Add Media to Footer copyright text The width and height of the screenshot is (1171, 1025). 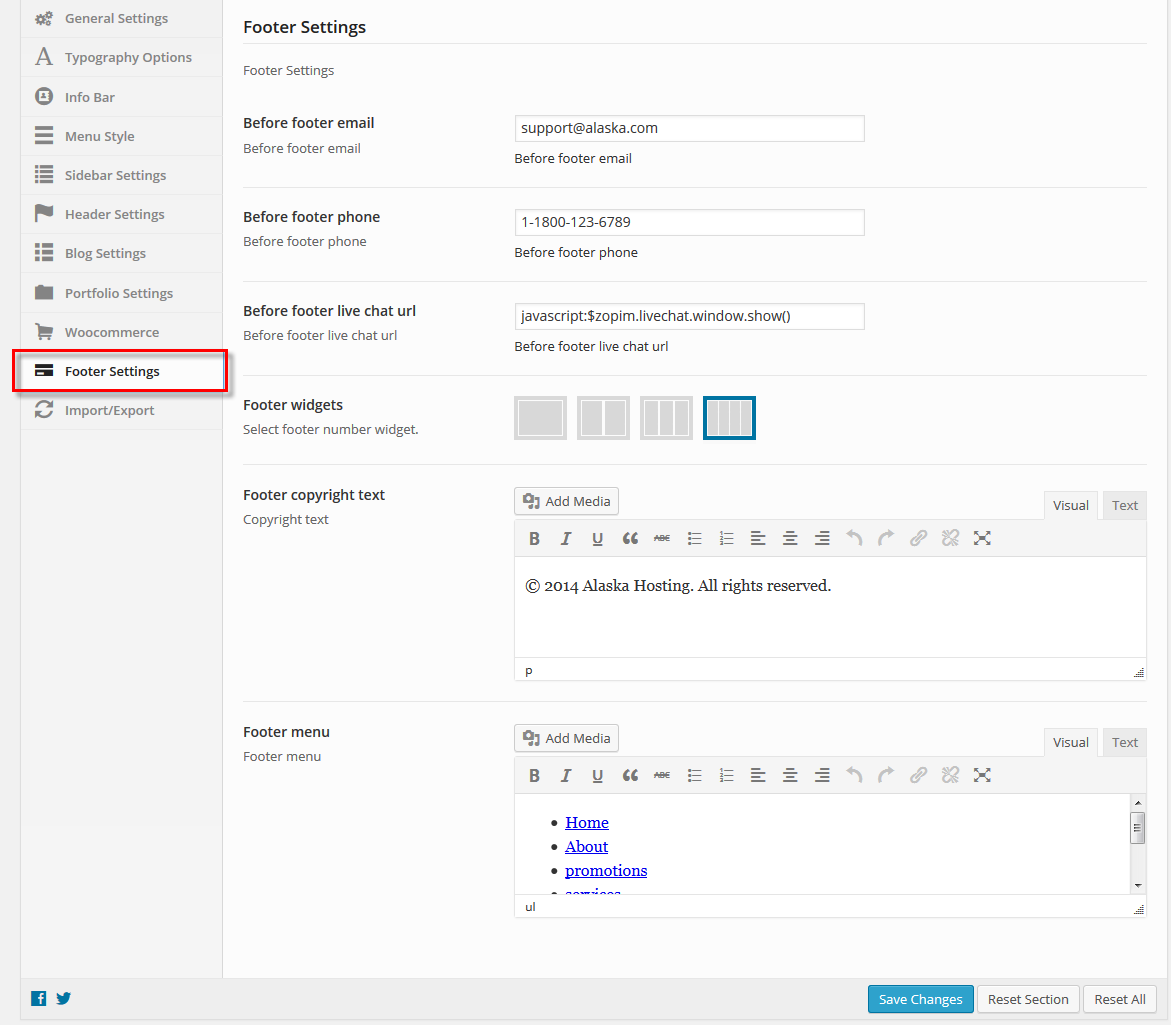coord(566,501)
